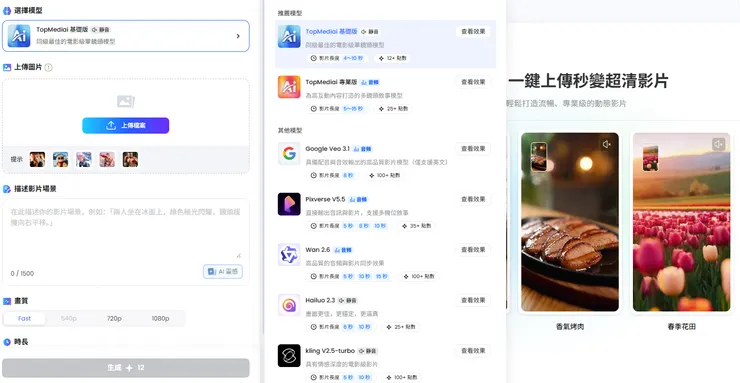
Task: Select the kling V2.5-turbo model name
Action: [x=329, y=350]
